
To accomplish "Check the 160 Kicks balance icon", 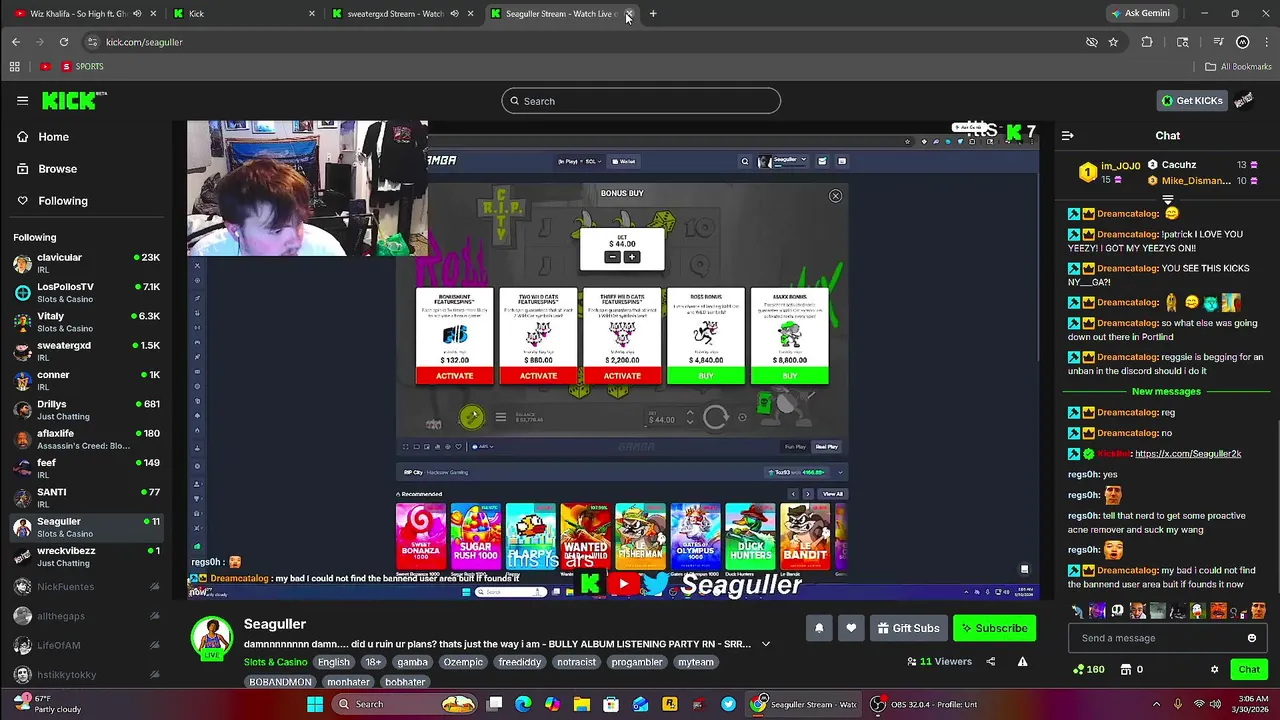I will [x=1088, y=669].
